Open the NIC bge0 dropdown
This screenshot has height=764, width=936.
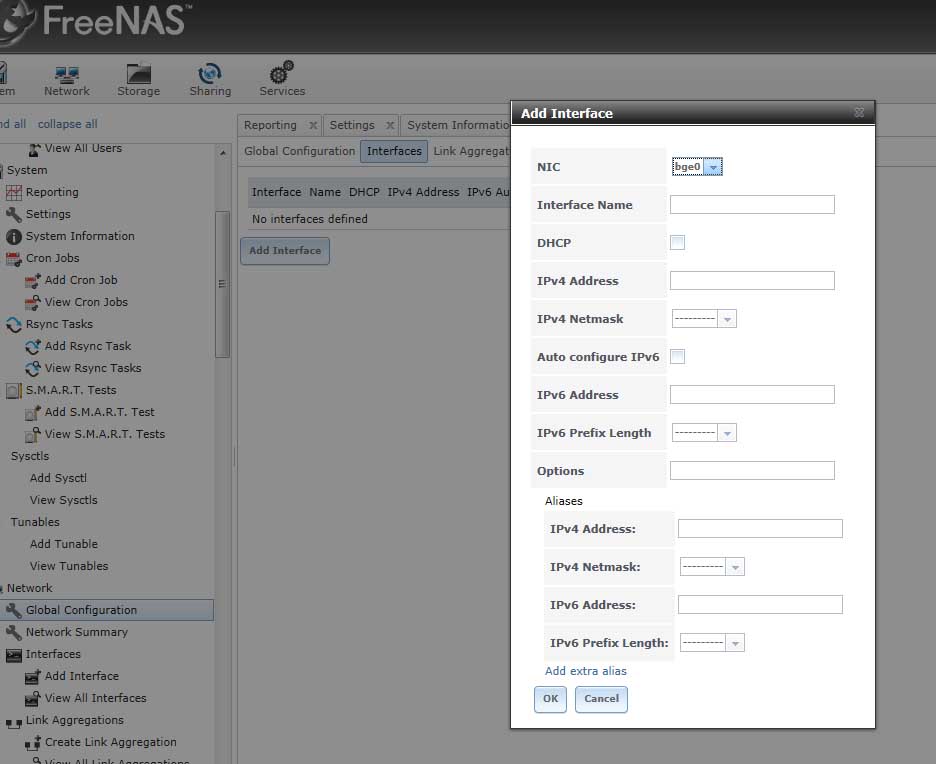tap(697, 168)
